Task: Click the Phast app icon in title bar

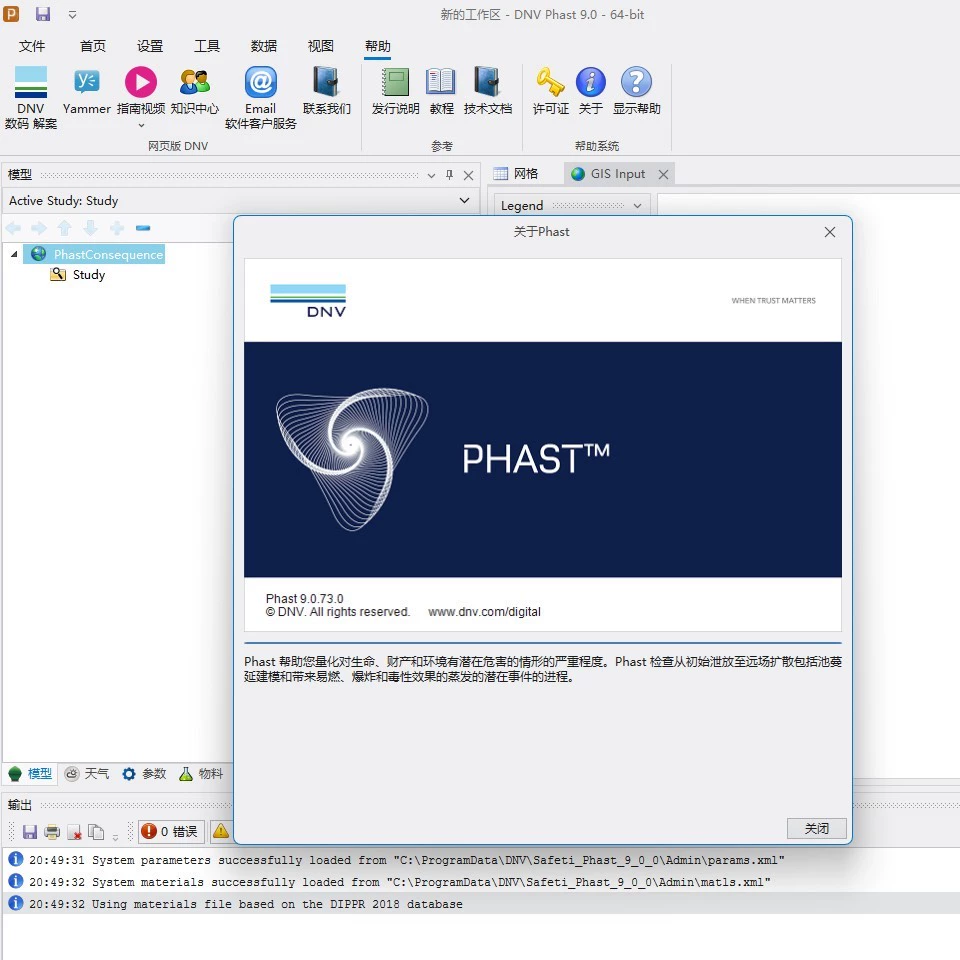Action: pos(12,13)
